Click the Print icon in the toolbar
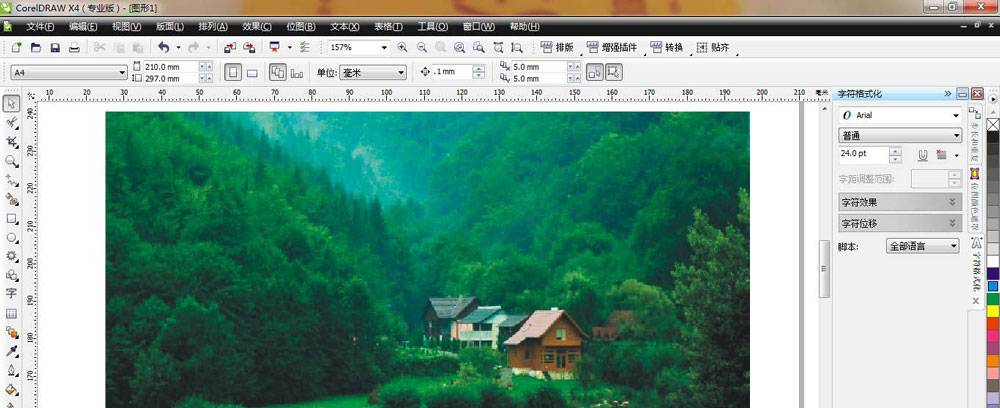This screenshot has height=408, width=1000. point(75,47)
